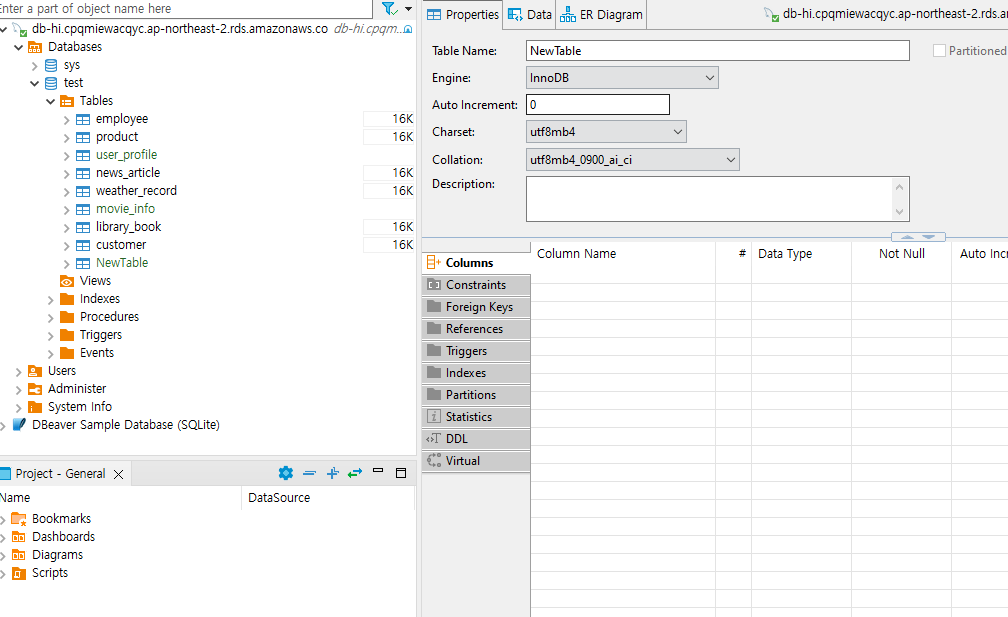The height and width of the screenshot is (617, 1008).
Task: Click the news_article table icon
Action: pos(83,174)
